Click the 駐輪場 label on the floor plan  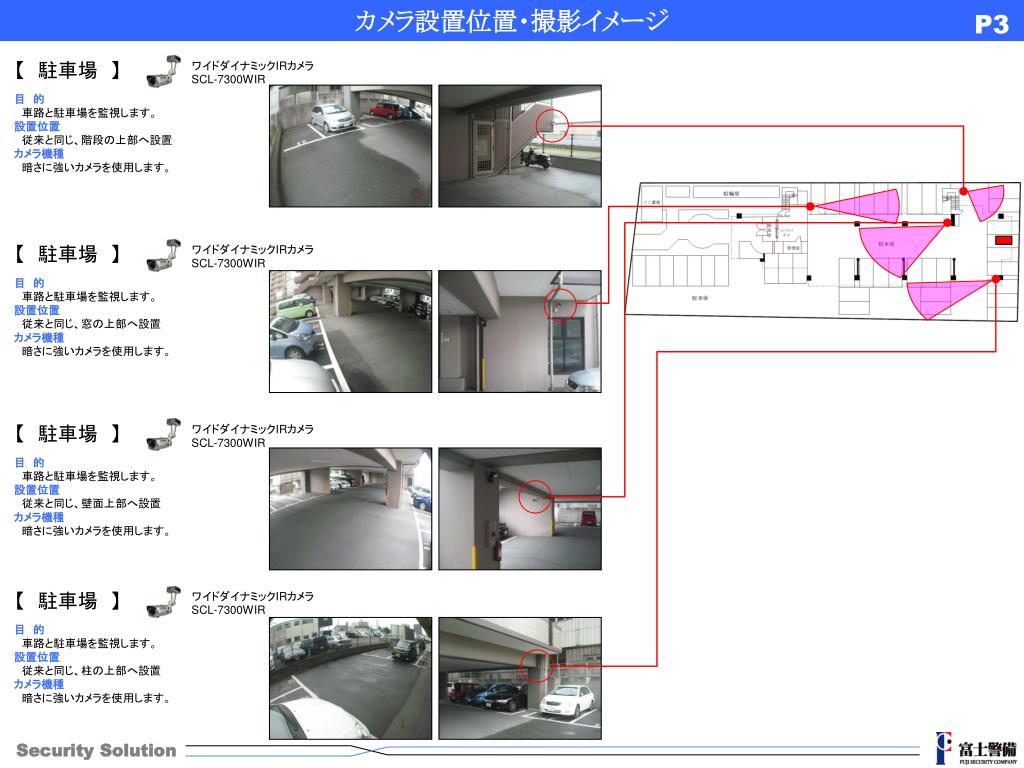[x=731, y=194]
